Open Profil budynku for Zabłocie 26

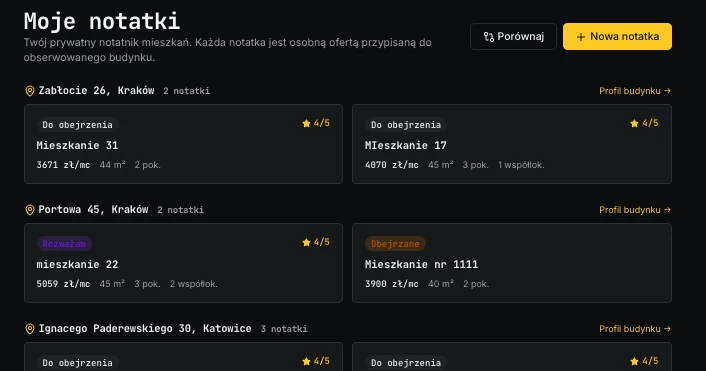click(x=635, y=91)
